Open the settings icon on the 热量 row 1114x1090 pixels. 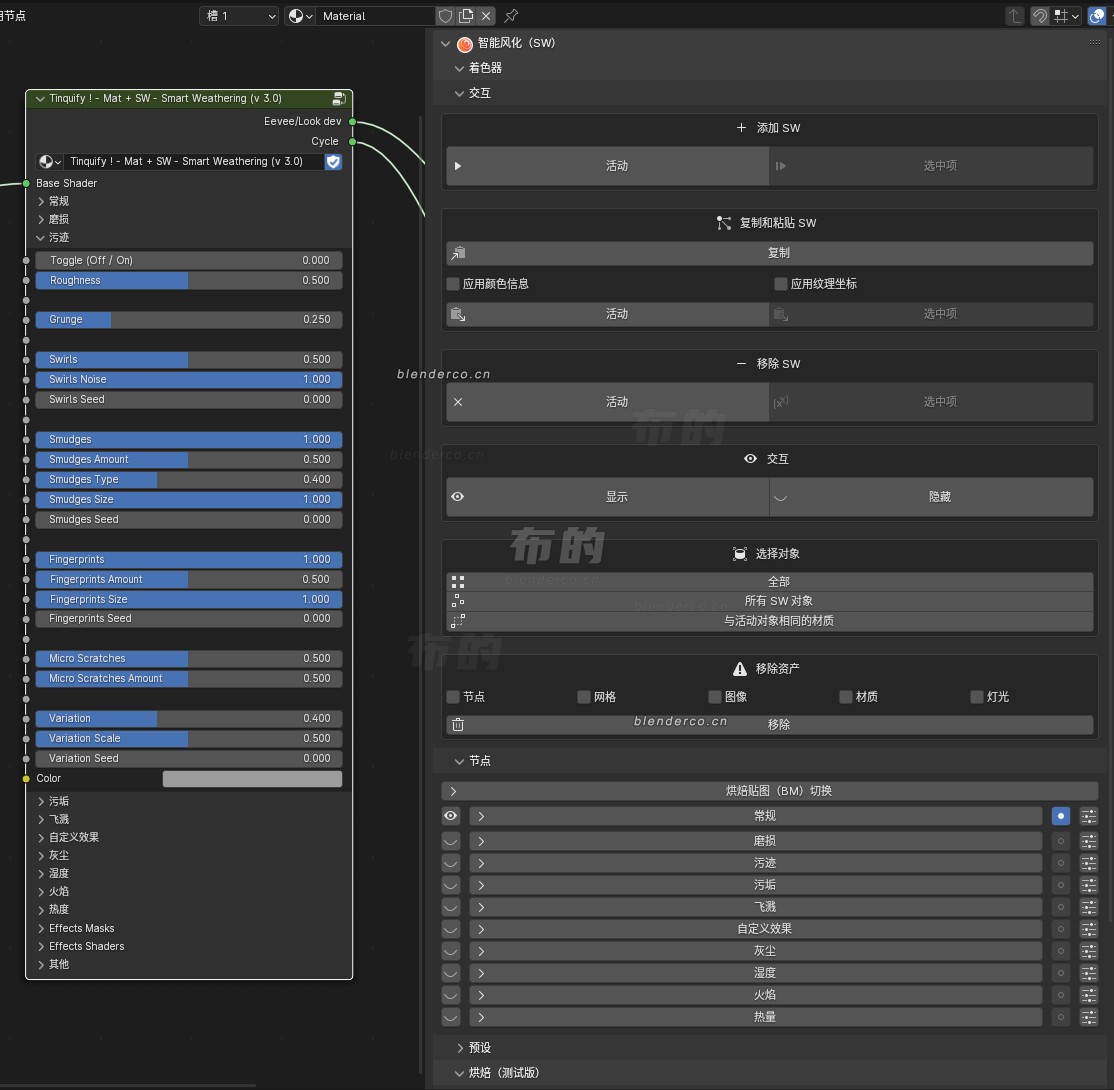[x=1088, y=1017]
